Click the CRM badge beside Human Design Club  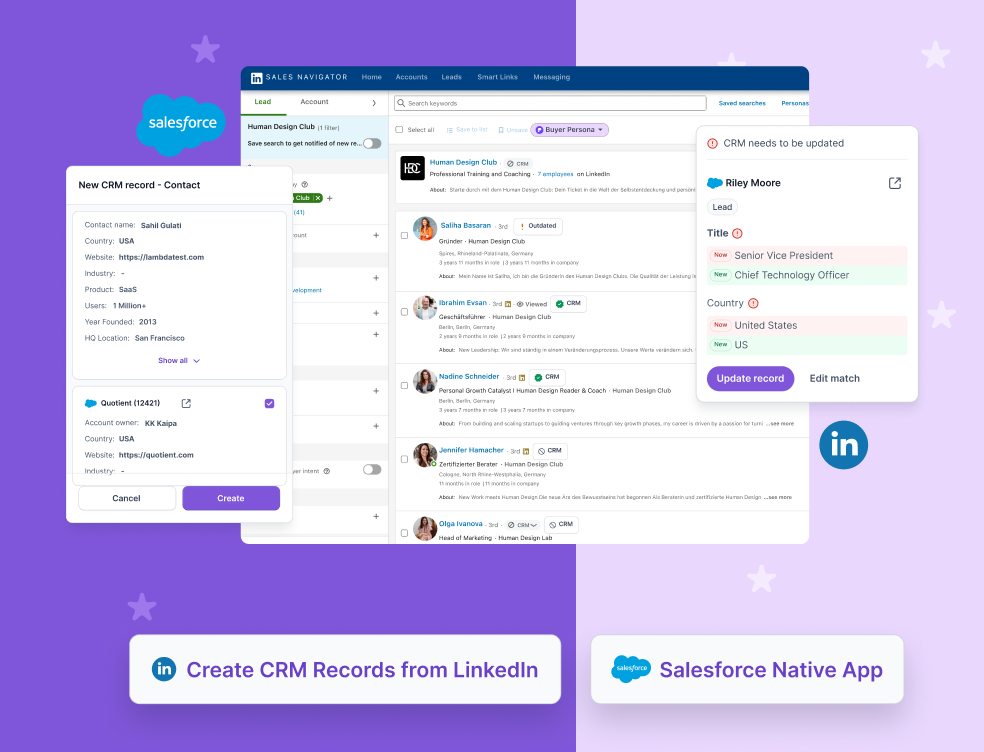click(519, 163)
